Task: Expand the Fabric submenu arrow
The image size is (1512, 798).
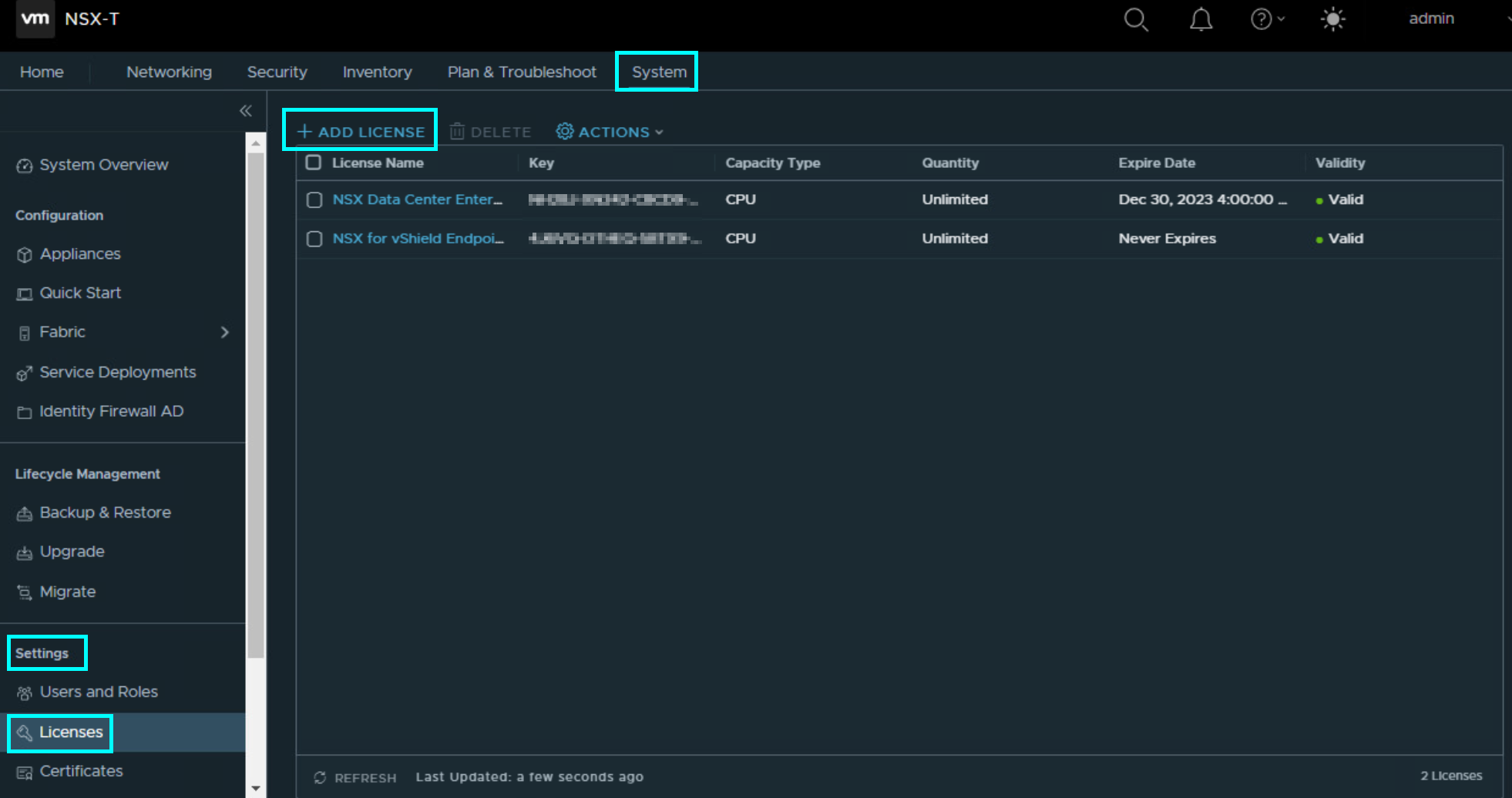Action: pos(225,332)
